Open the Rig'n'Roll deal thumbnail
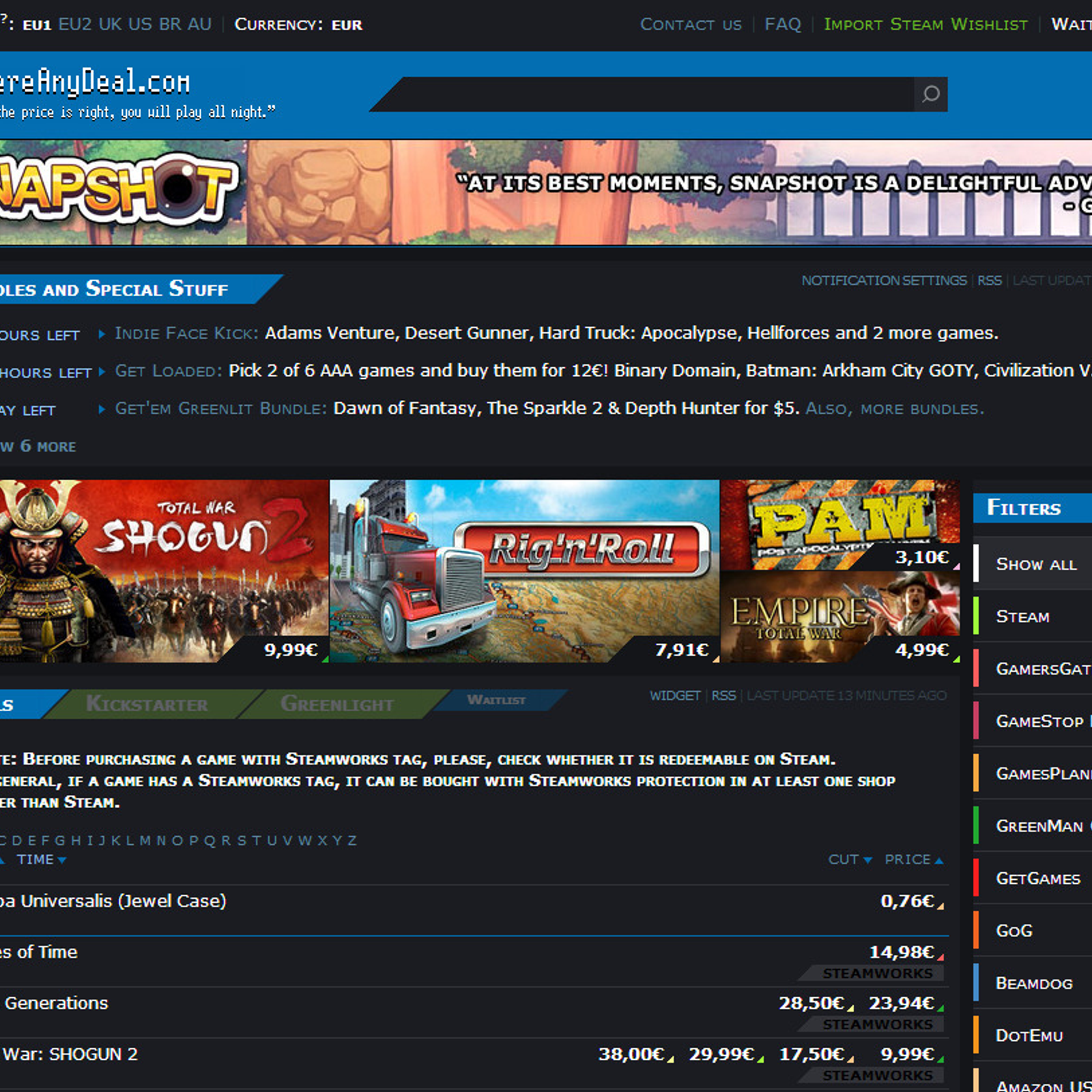 525,571
